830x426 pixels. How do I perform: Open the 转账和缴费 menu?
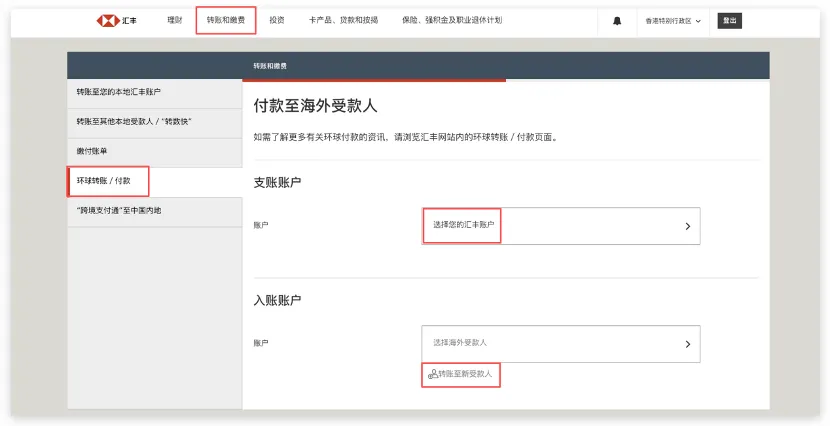[x=225, y=20]
